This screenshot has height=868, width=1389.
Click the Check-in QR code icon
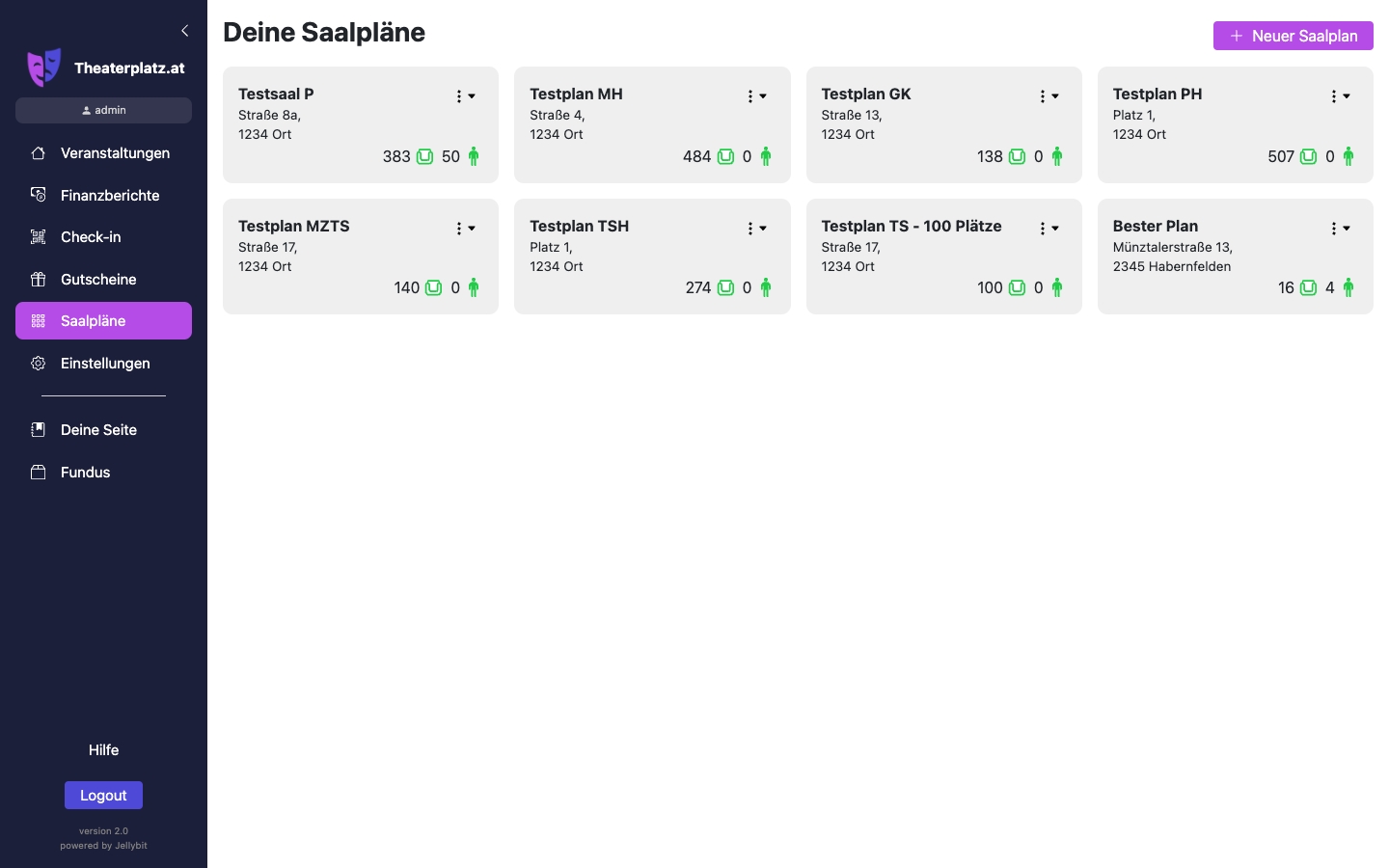pyautogui.click(x=39, y=237)
